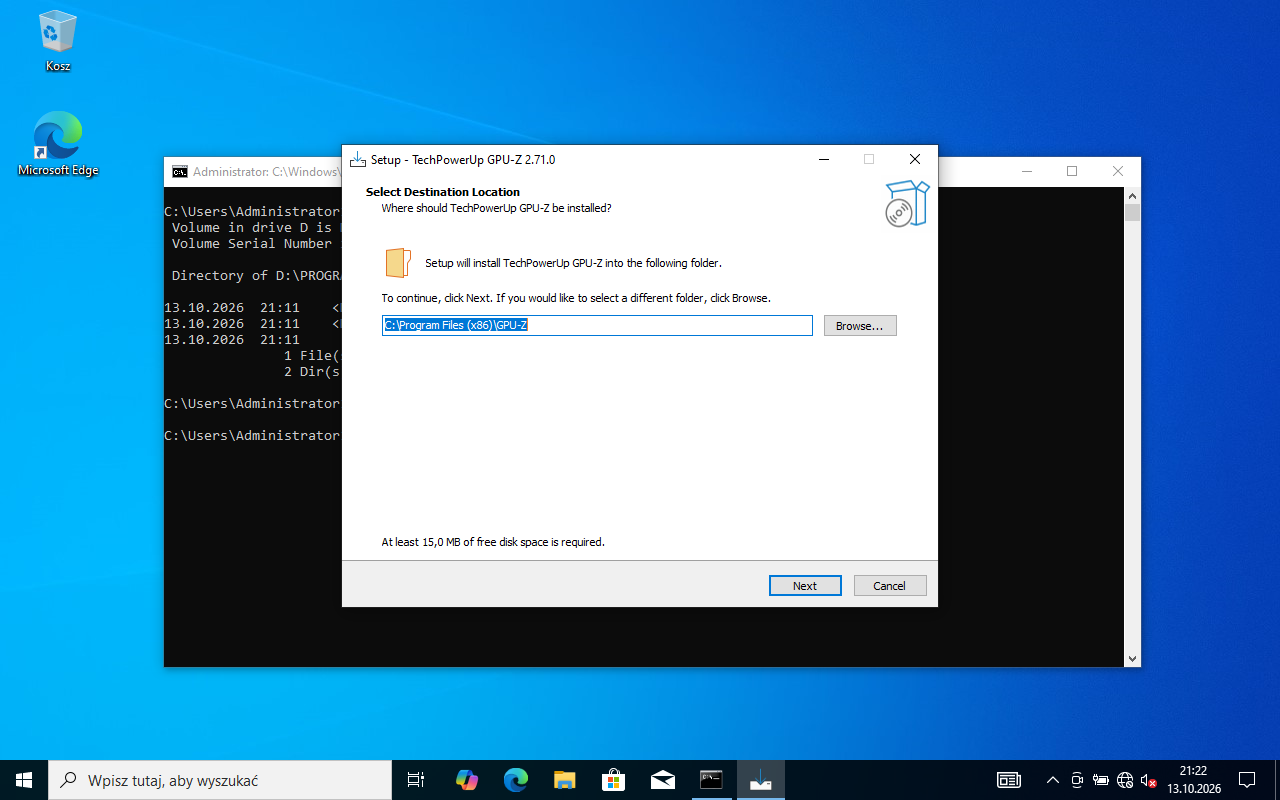Open Browse to choose a different folder

click(x=860, y=326)
